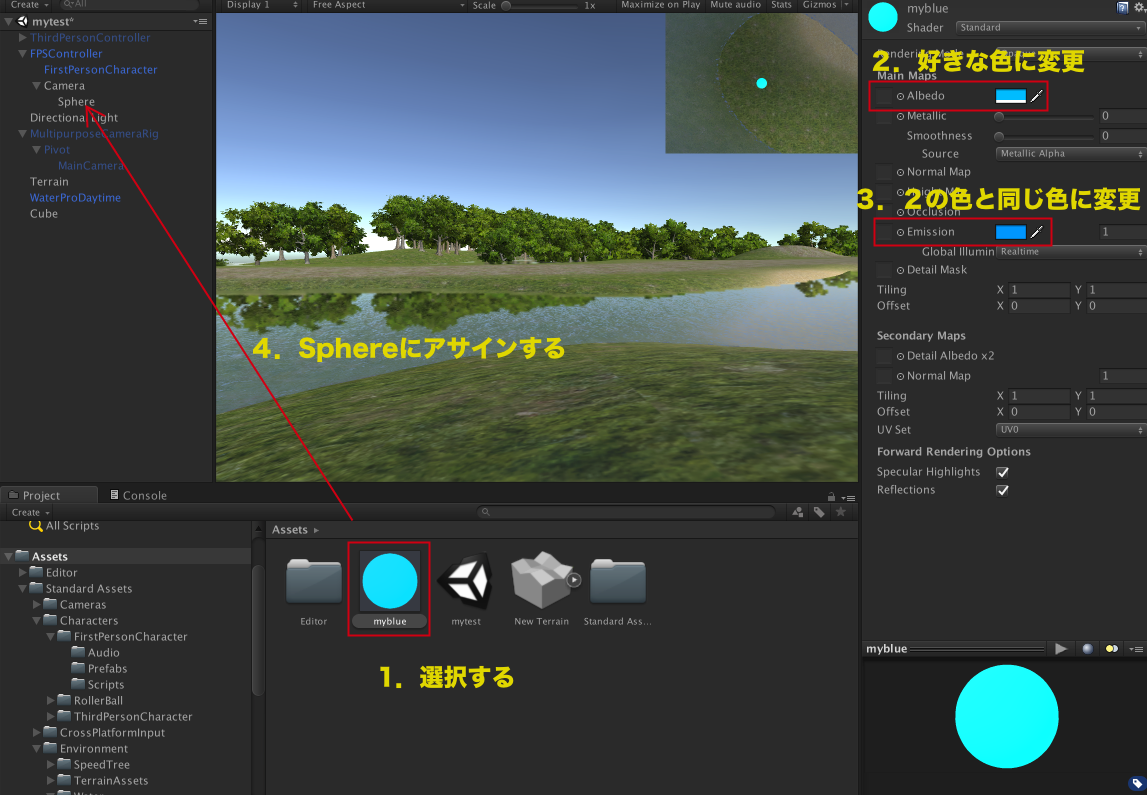Search by Label icon in Project toolbar
This screenshot has width=1147, height=795.
(x=819, y=512)
